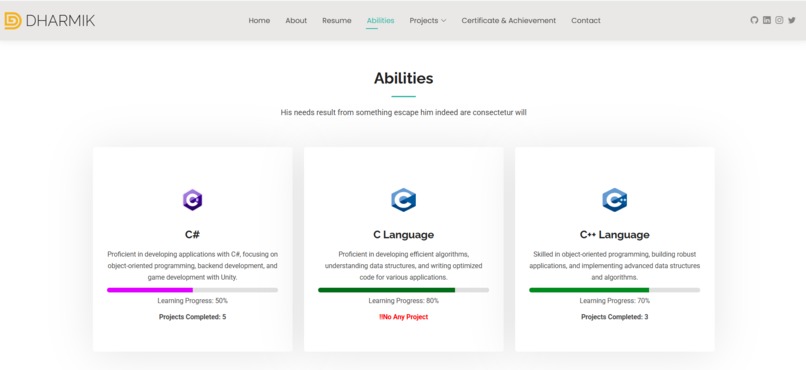Open the About nav link
The height and width of the screenshot is (370, 806).
click(x=296, y=21)
